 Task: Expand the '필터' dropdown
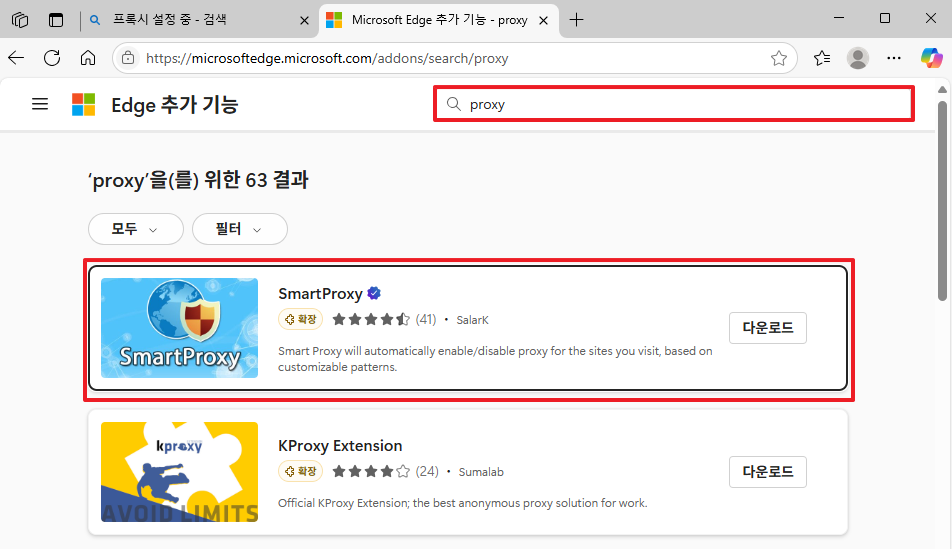coord(240,229)
